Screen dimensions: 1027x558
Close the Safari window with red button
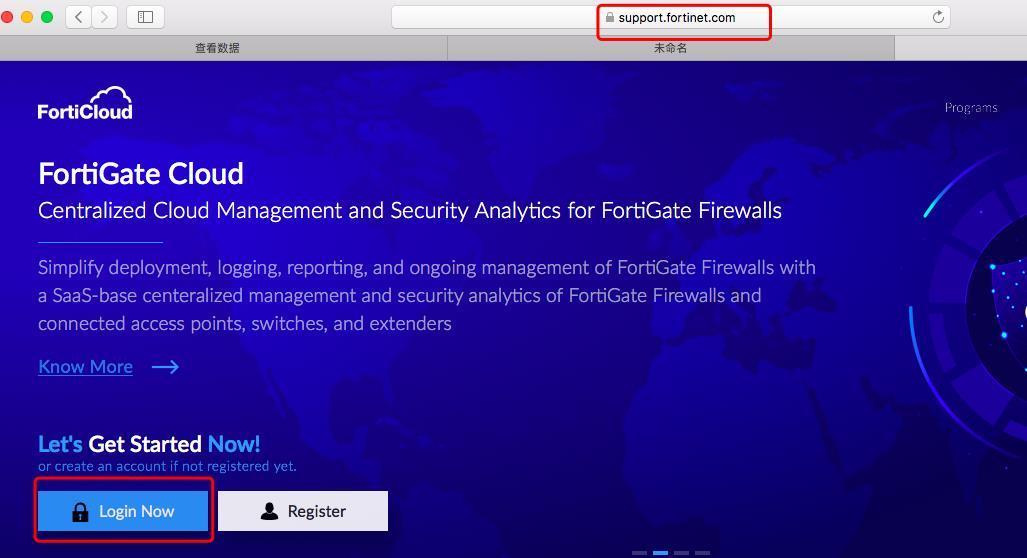pyautogui.click(x=7, y=17)
